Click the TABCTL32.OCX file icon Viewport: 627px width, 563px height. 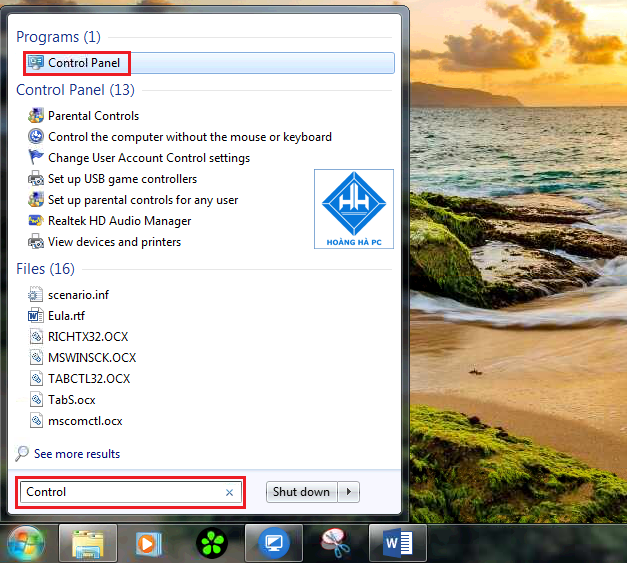(x=36, y=379)
